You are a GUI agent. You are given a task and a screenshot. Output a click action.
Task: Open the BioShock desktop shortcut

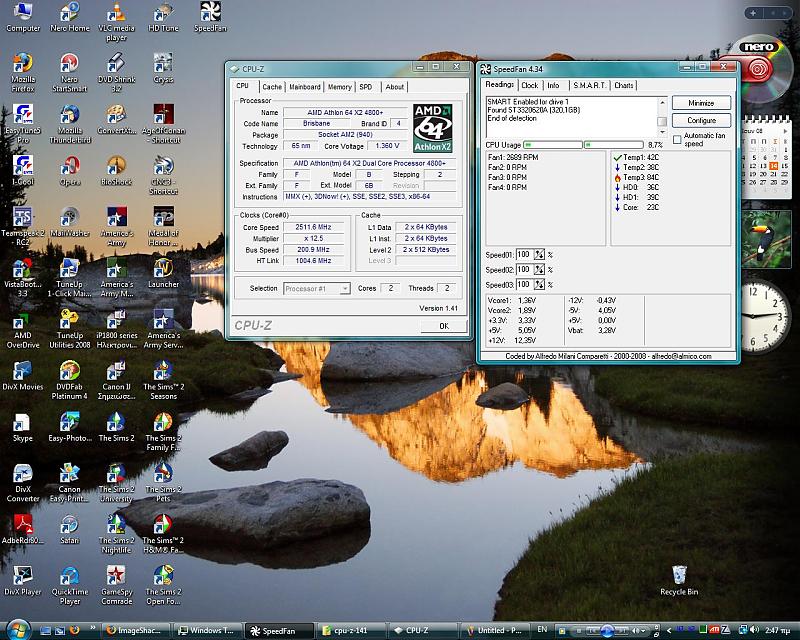pos(116,171)
